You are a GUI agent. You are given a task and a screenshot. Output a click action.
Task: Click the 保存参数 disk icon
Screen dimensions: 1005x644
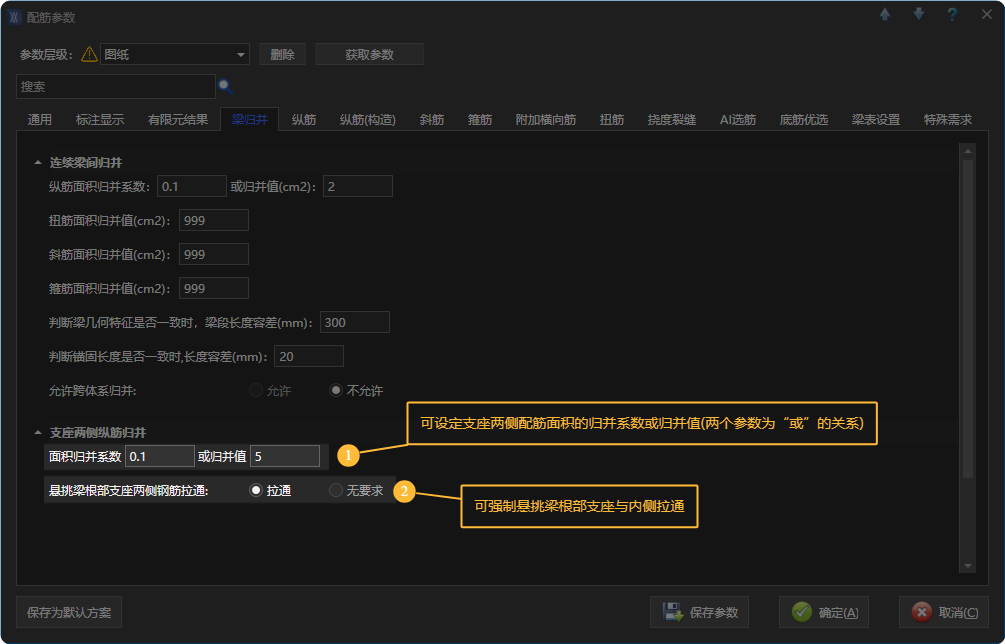pos(673,612)
